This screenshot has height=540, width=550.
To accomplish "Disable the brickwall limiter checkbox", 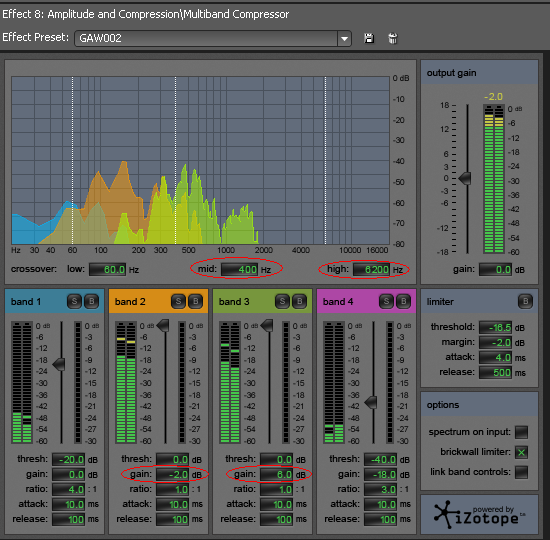I will pyautogui.click(x=521, y=452).
